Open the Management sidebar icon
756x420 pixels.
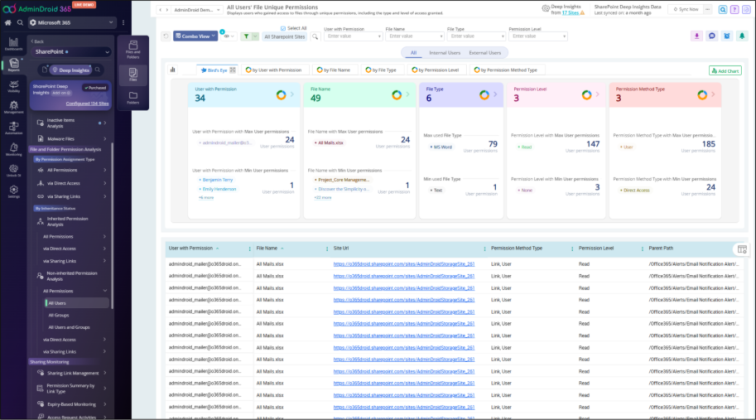pos(14,107)
